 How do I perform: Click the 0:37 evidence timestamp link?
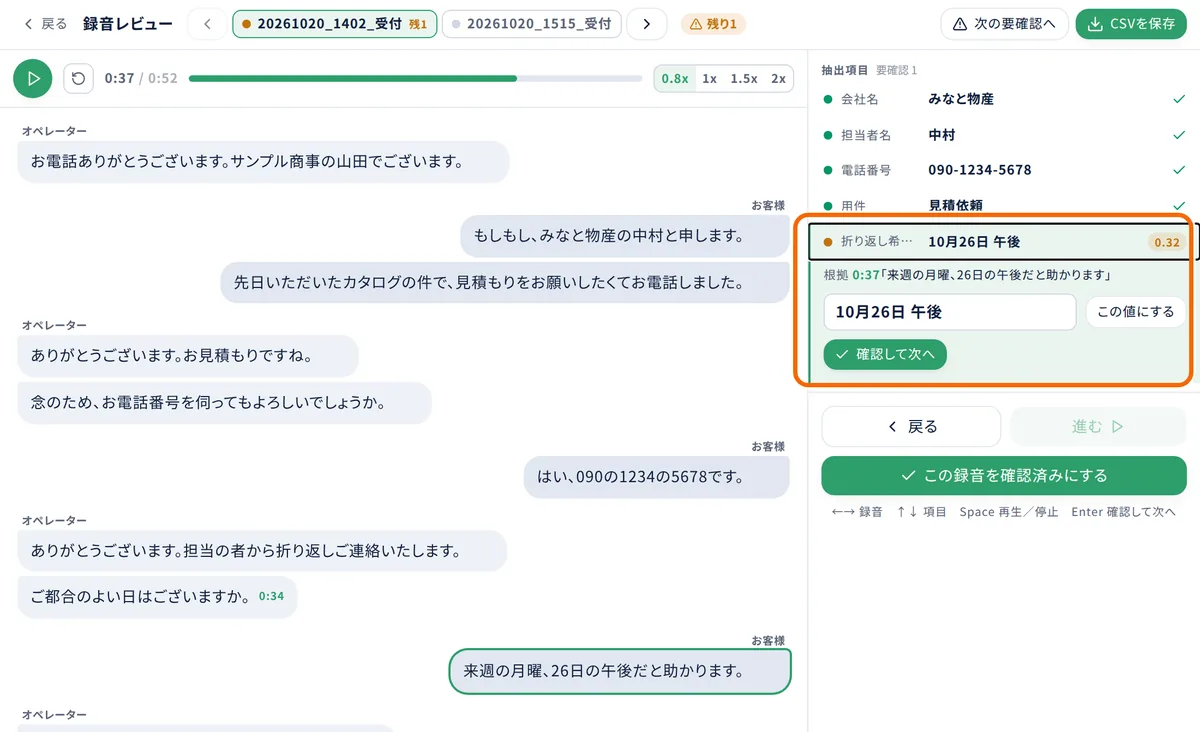(865, 274)
